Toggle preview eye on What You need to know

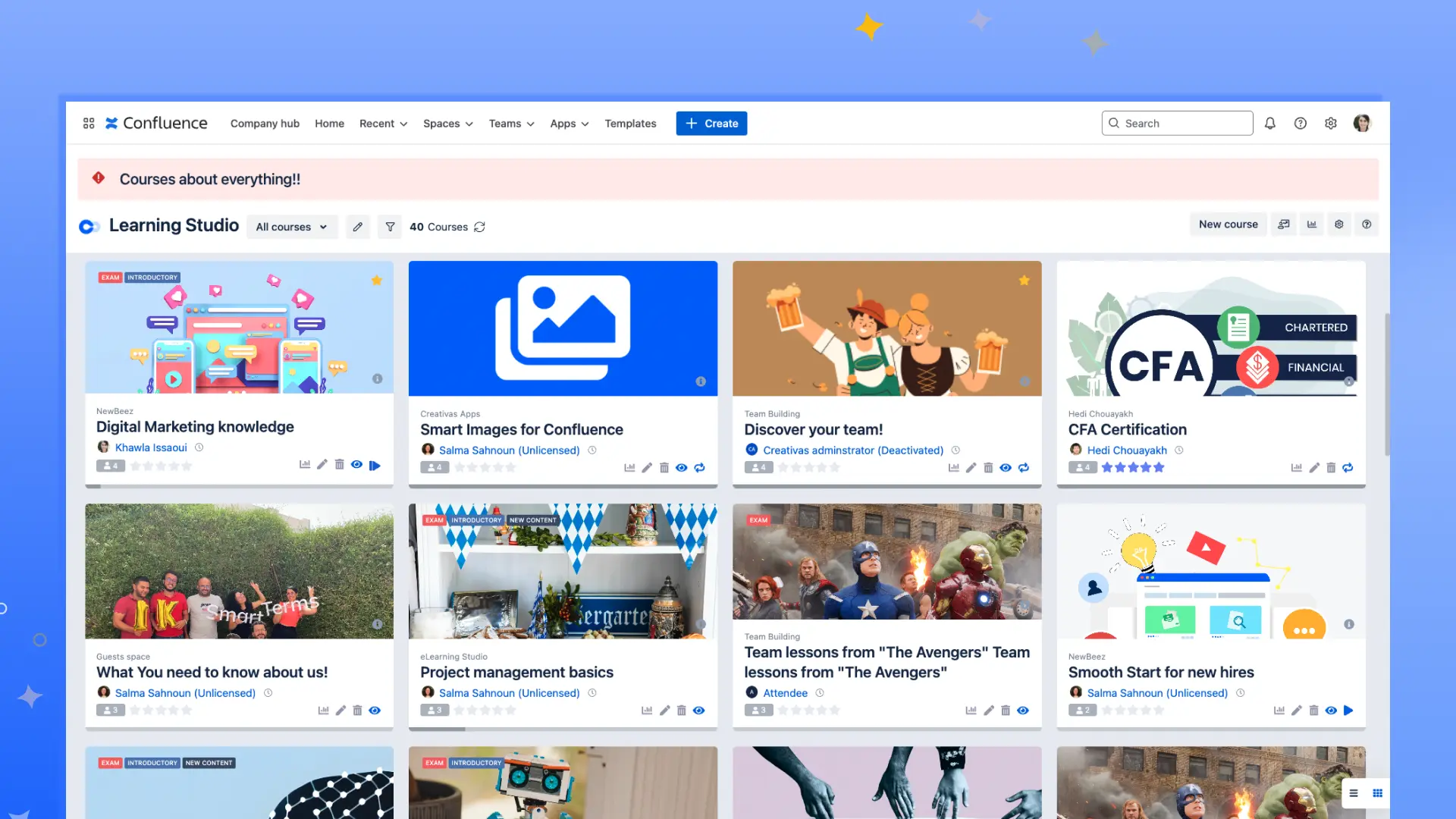pyautogui.click(x=375, y=710)
